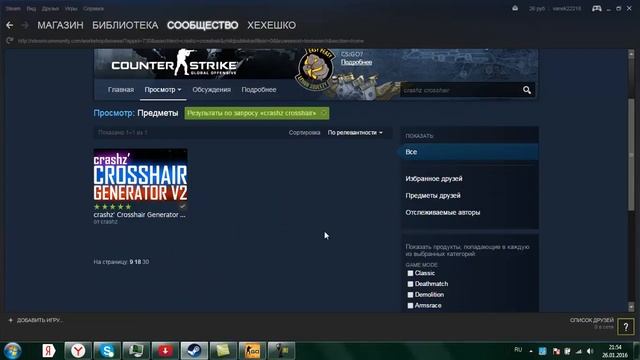The width and height of the screenshot is (640, 360).
Task: Check the Armsrace game mode box
Action: coord(410,305)
